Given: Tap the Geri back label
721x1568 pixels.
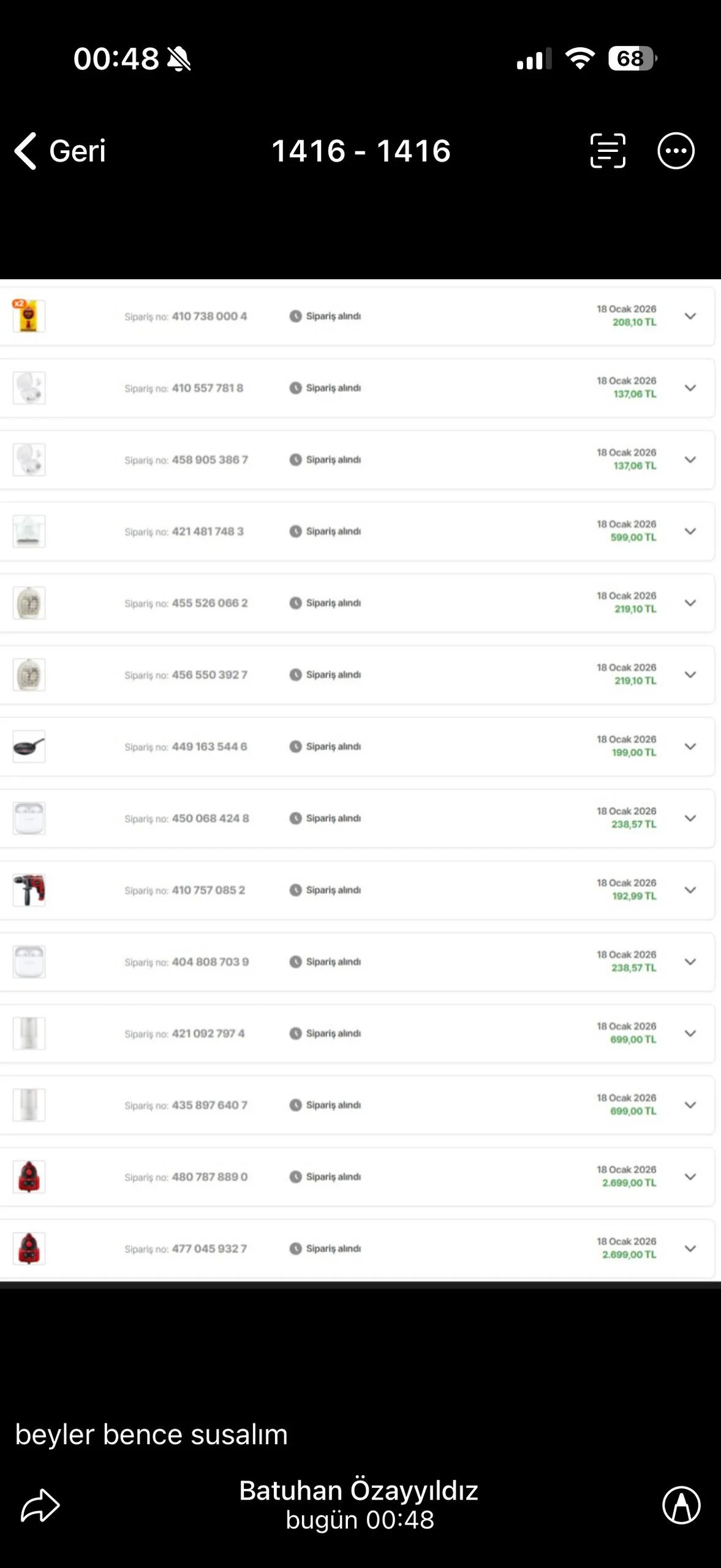Looking at the screenshot, I should pos(77,151).
